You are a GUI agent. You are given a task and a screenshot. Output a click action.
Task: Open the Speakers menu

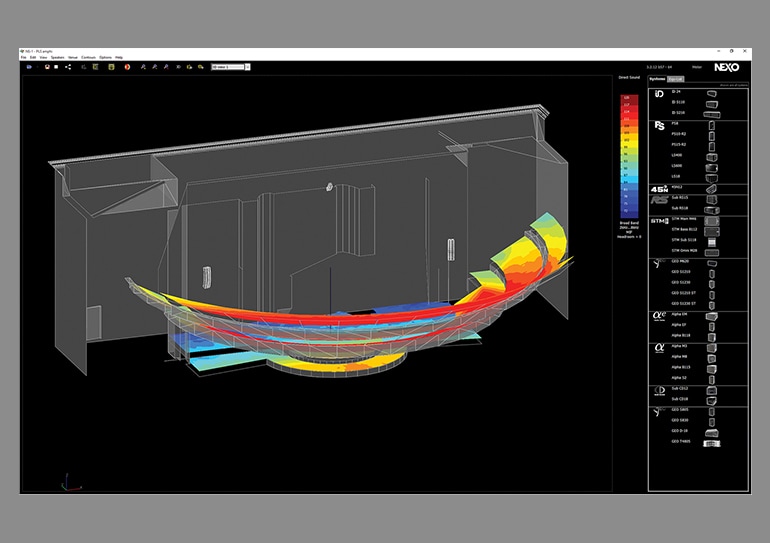click(x=56, y=58)
